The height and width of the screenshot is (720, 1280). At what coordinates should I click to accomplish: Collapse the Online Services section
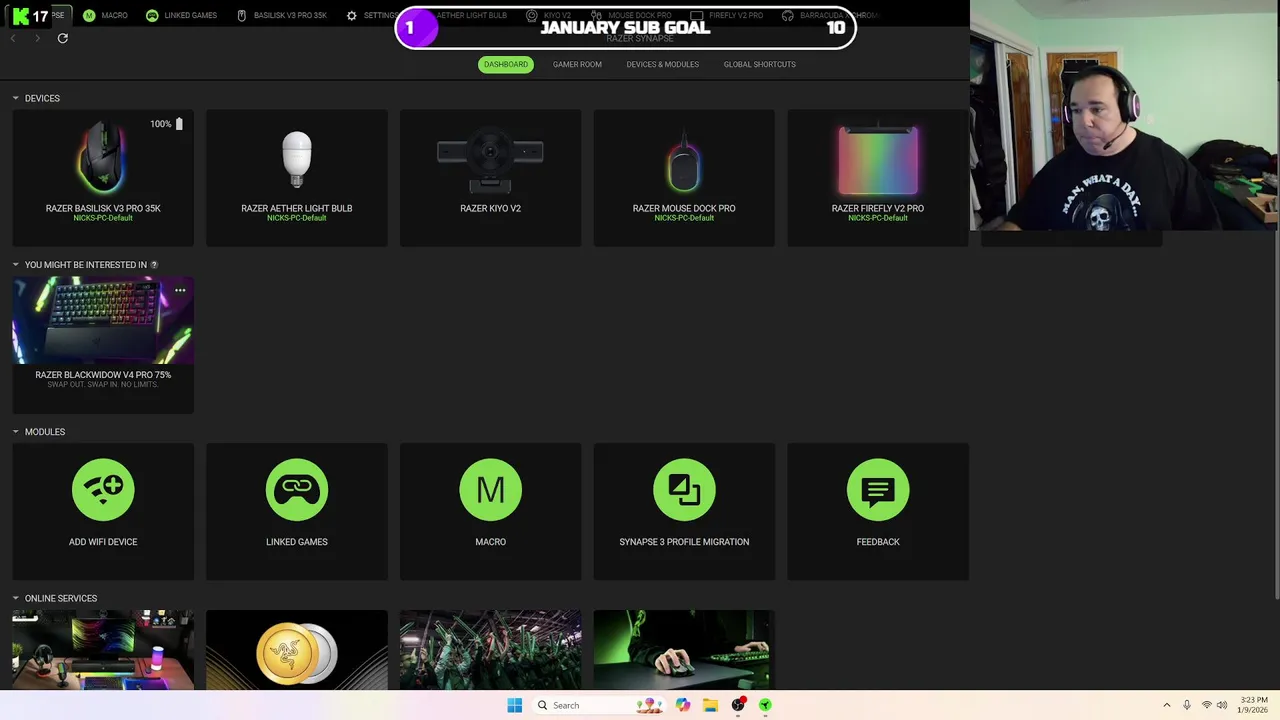[16, 598]
